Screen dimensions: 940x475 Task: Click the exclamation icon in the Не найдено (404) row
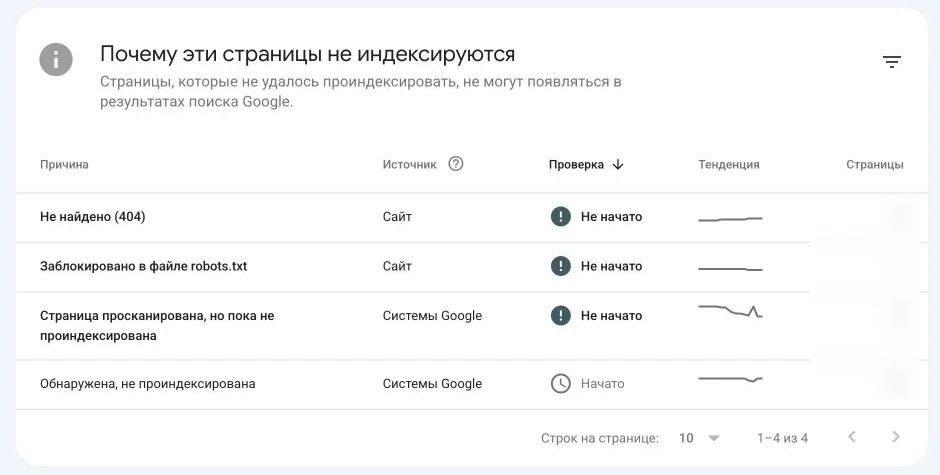(x=561, y=217)
